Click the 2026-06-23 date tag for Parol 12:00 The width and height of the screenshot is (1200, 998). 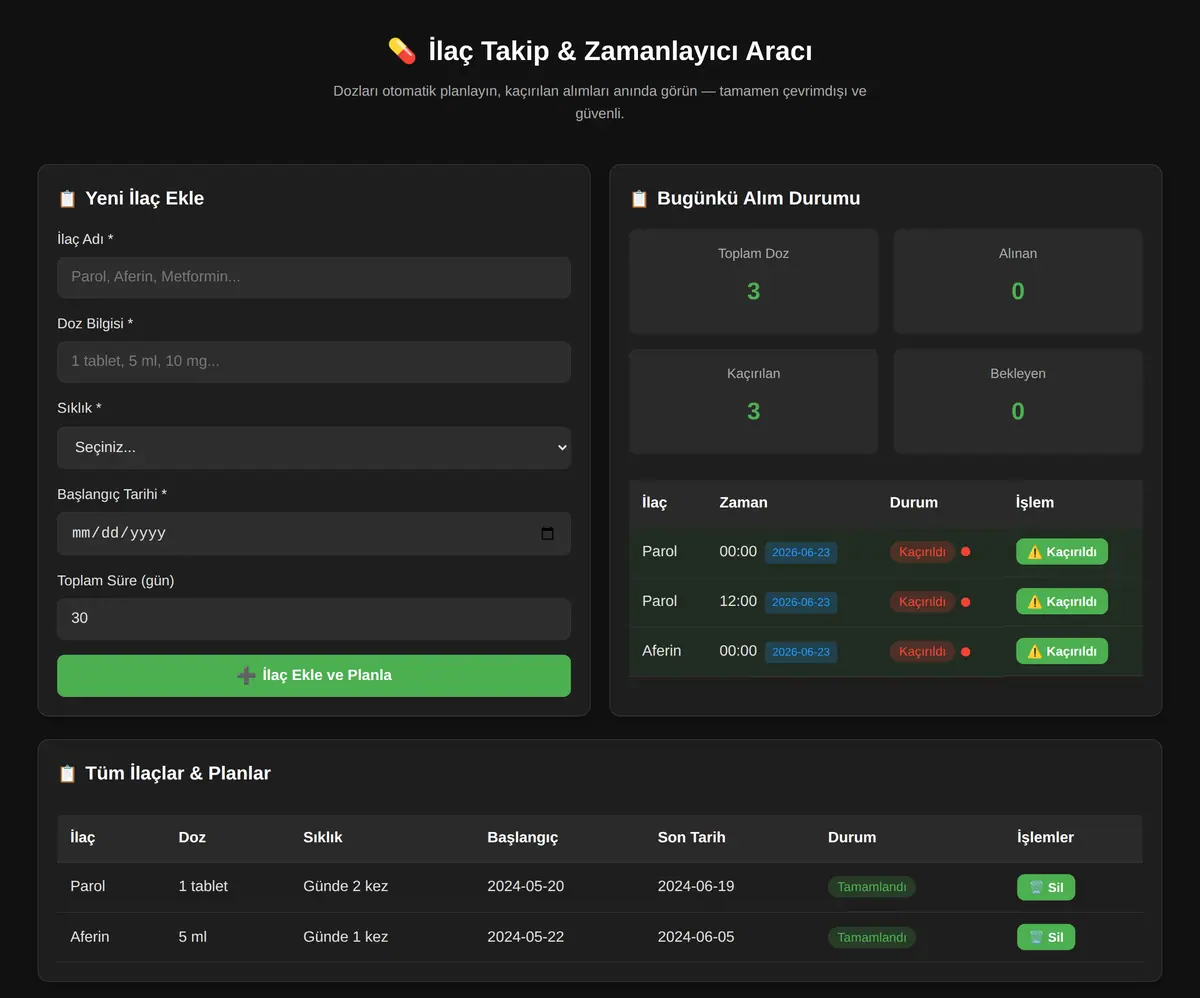(x=801, y=602)
